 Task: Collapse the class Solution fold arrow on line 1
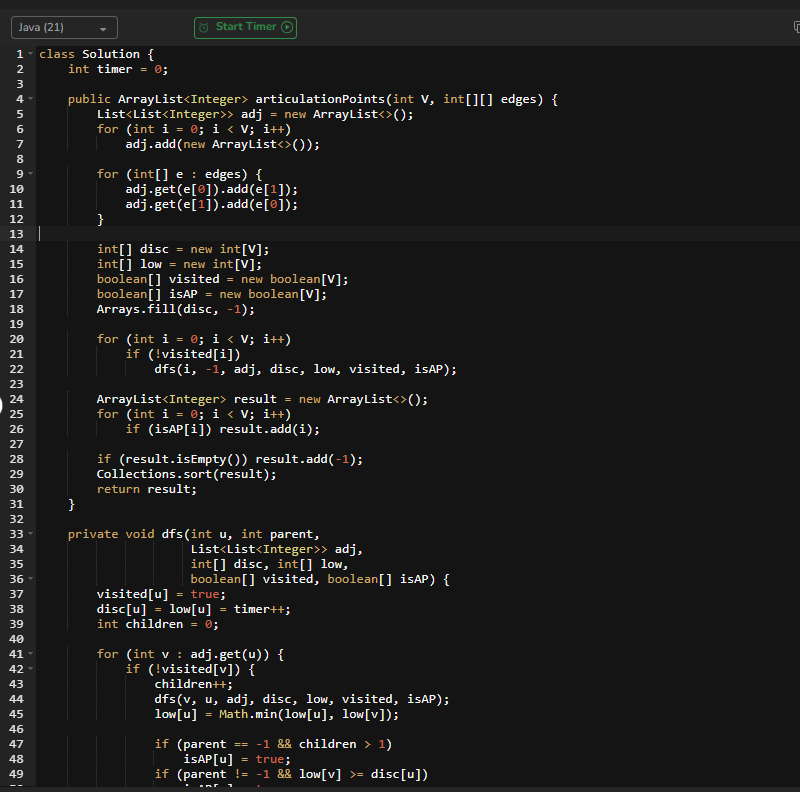click(x=31, y=54)
